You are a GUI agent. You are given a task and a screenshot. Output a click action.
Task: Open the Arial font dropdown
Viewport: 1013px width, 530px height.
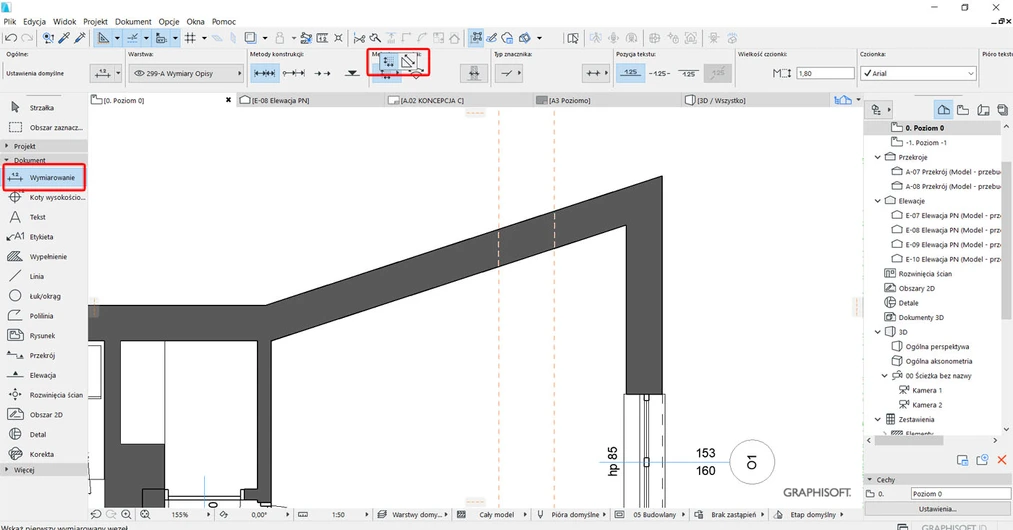[x=918, y=73]
